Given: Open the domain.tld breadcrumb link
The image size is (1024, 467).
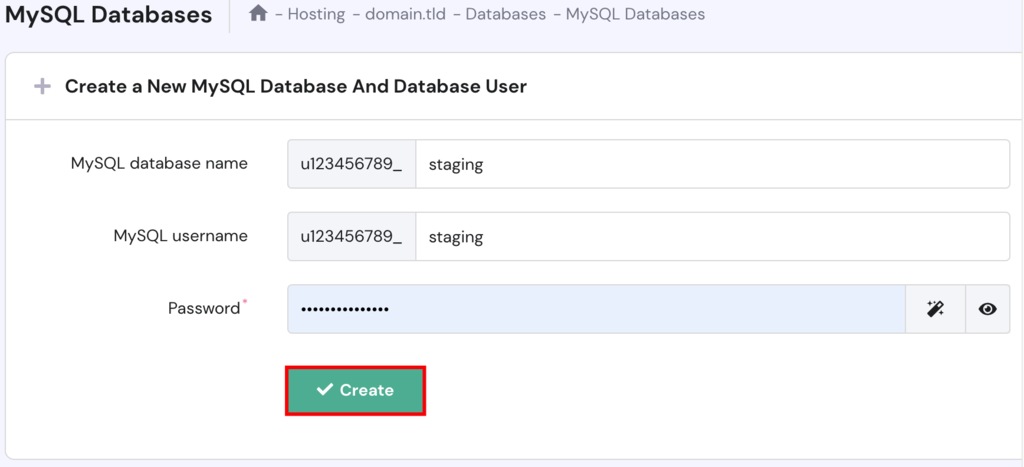Looking at the screenshot, I should [x=405, y=14].
